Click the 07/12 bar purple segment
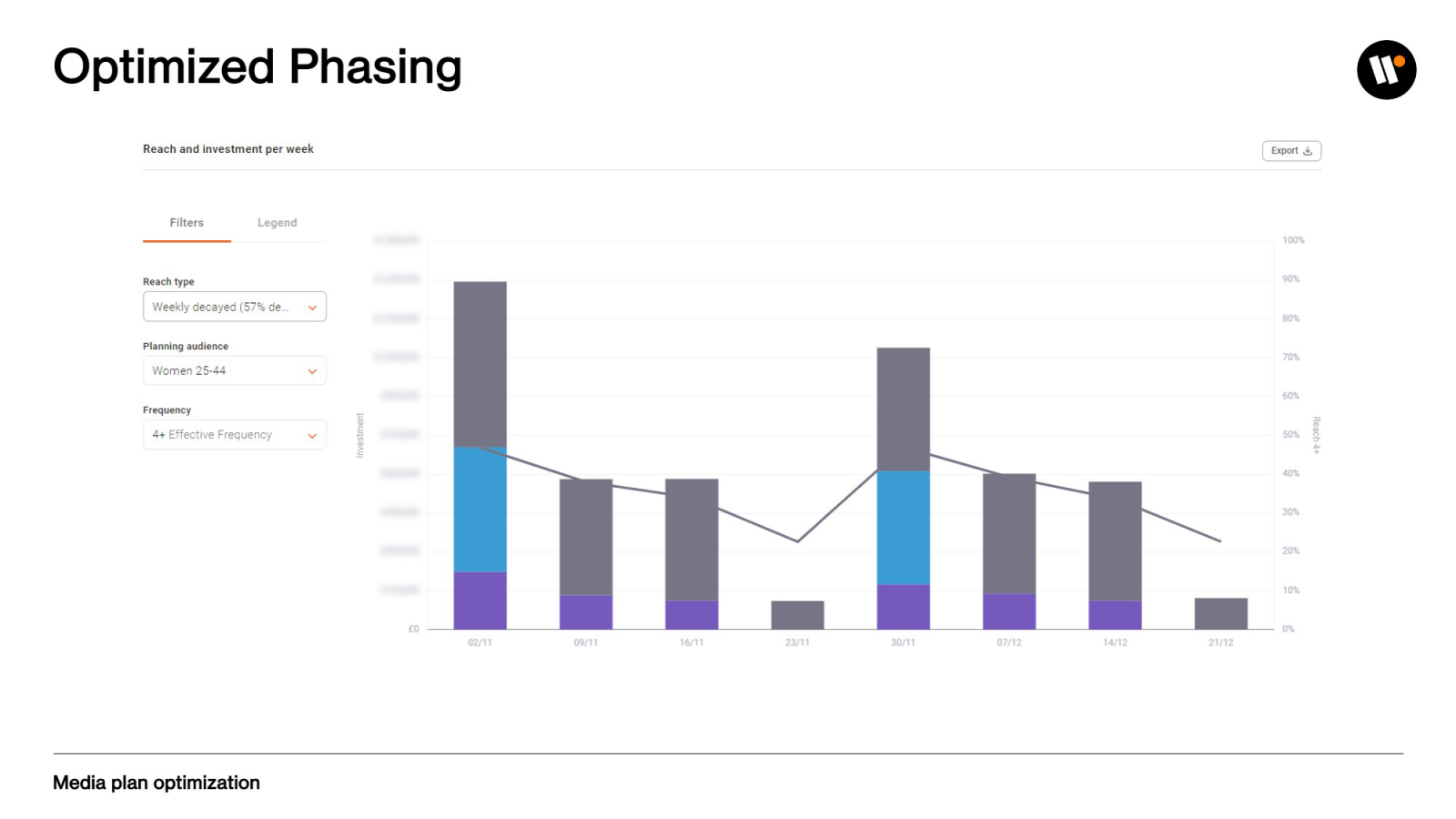This screenshot has height=819, width=1456. (1008, 612)
